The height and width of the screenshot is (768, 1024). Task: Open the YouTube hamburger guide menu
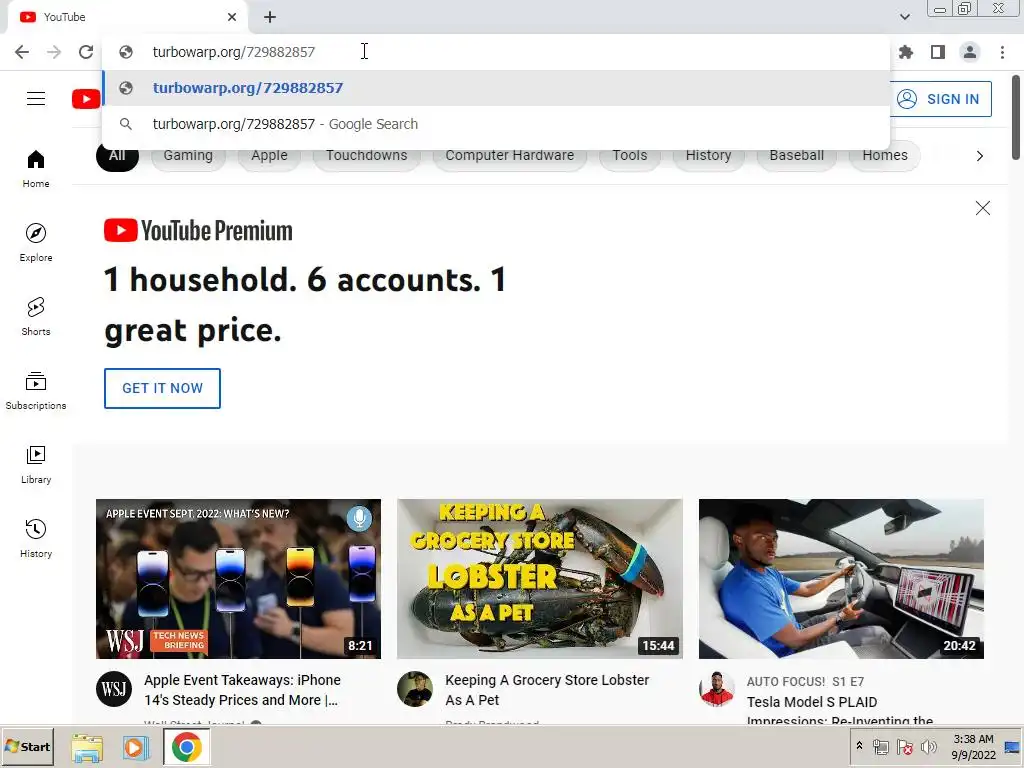coord(36,99)
